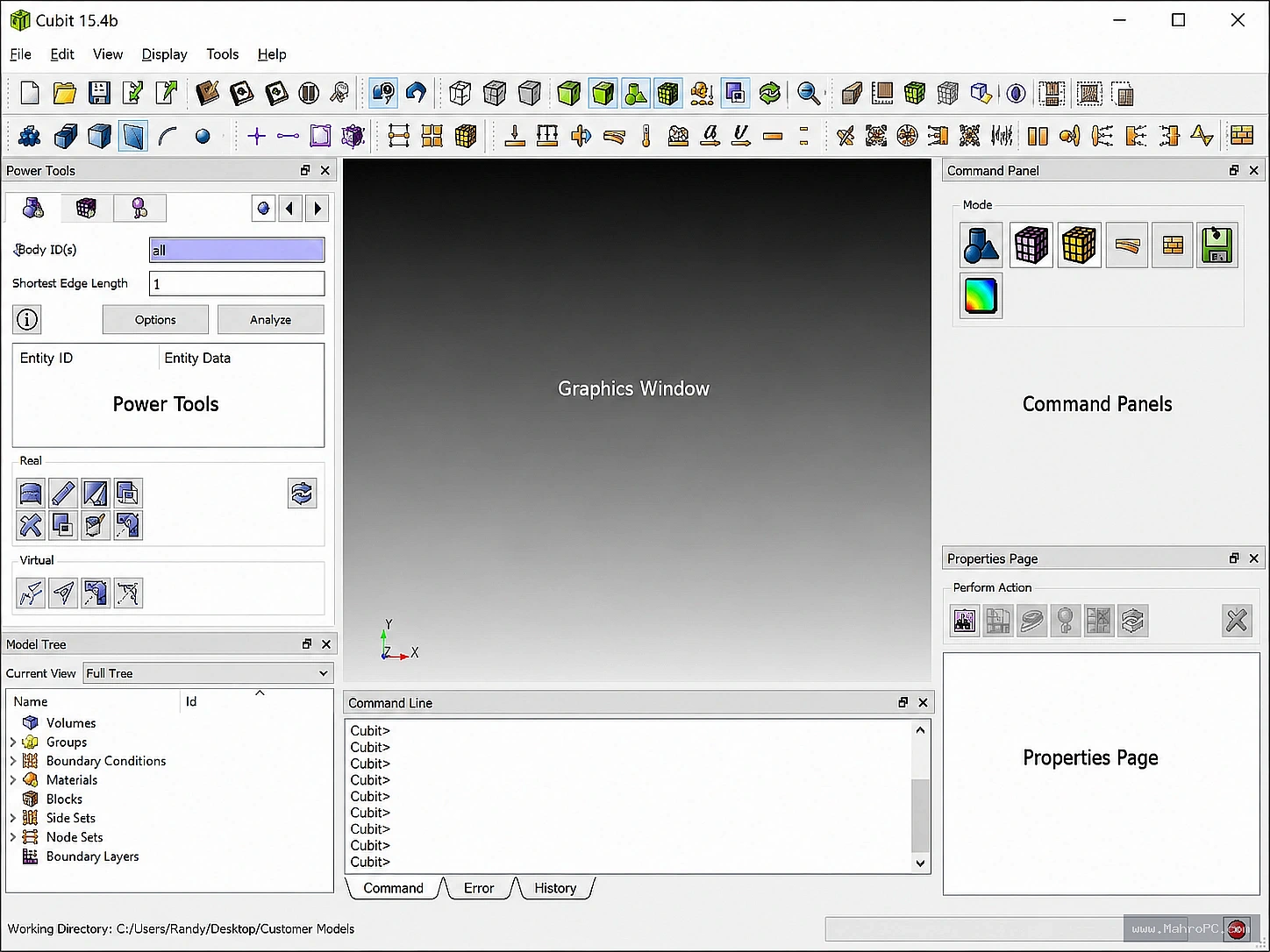Open the Edit menu
1270x952 pixels.
point(62,54)
